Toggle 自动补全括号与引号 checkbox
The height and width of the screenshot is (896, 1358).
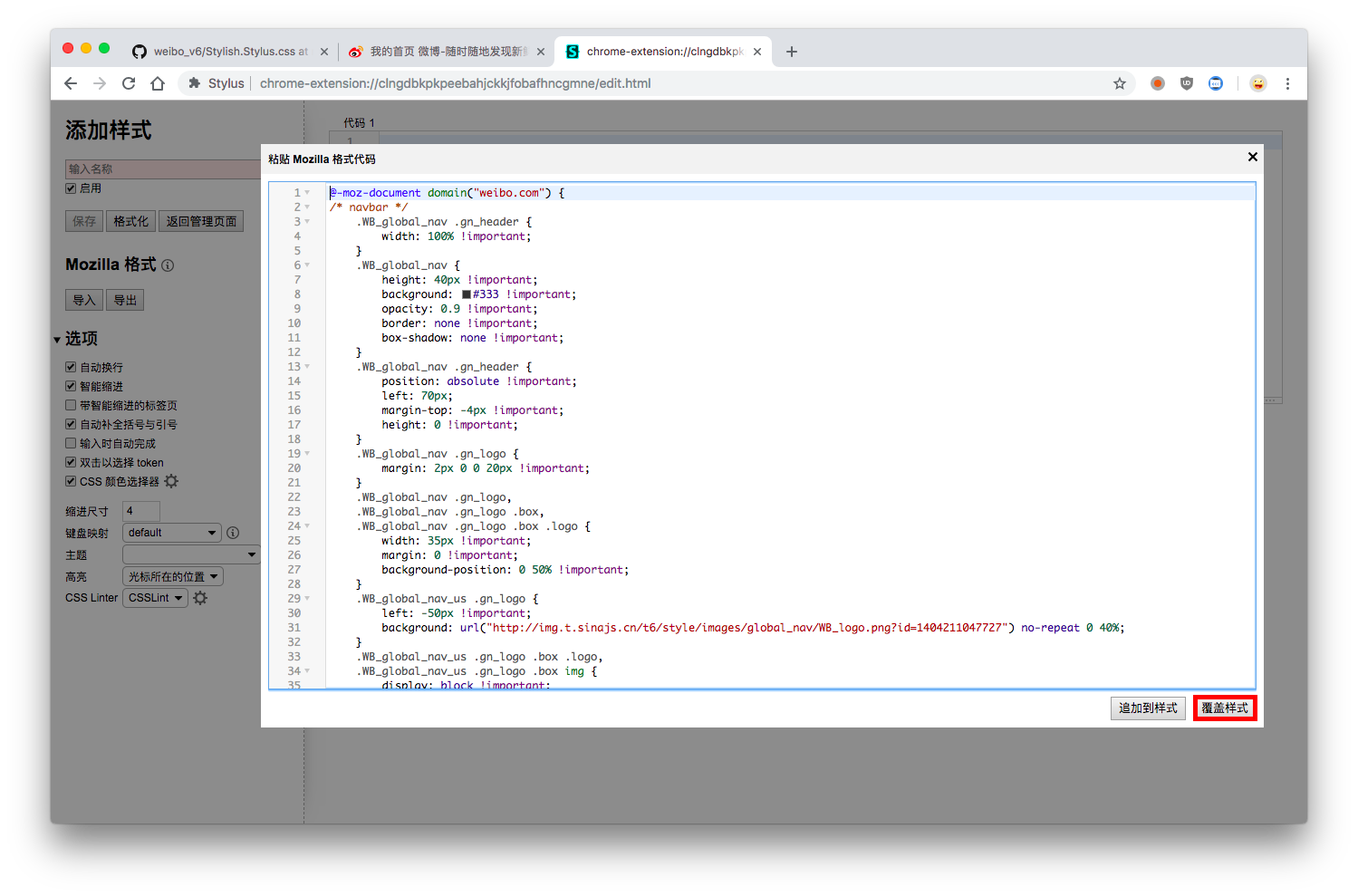pyautogui.click(x=71, y=424)
